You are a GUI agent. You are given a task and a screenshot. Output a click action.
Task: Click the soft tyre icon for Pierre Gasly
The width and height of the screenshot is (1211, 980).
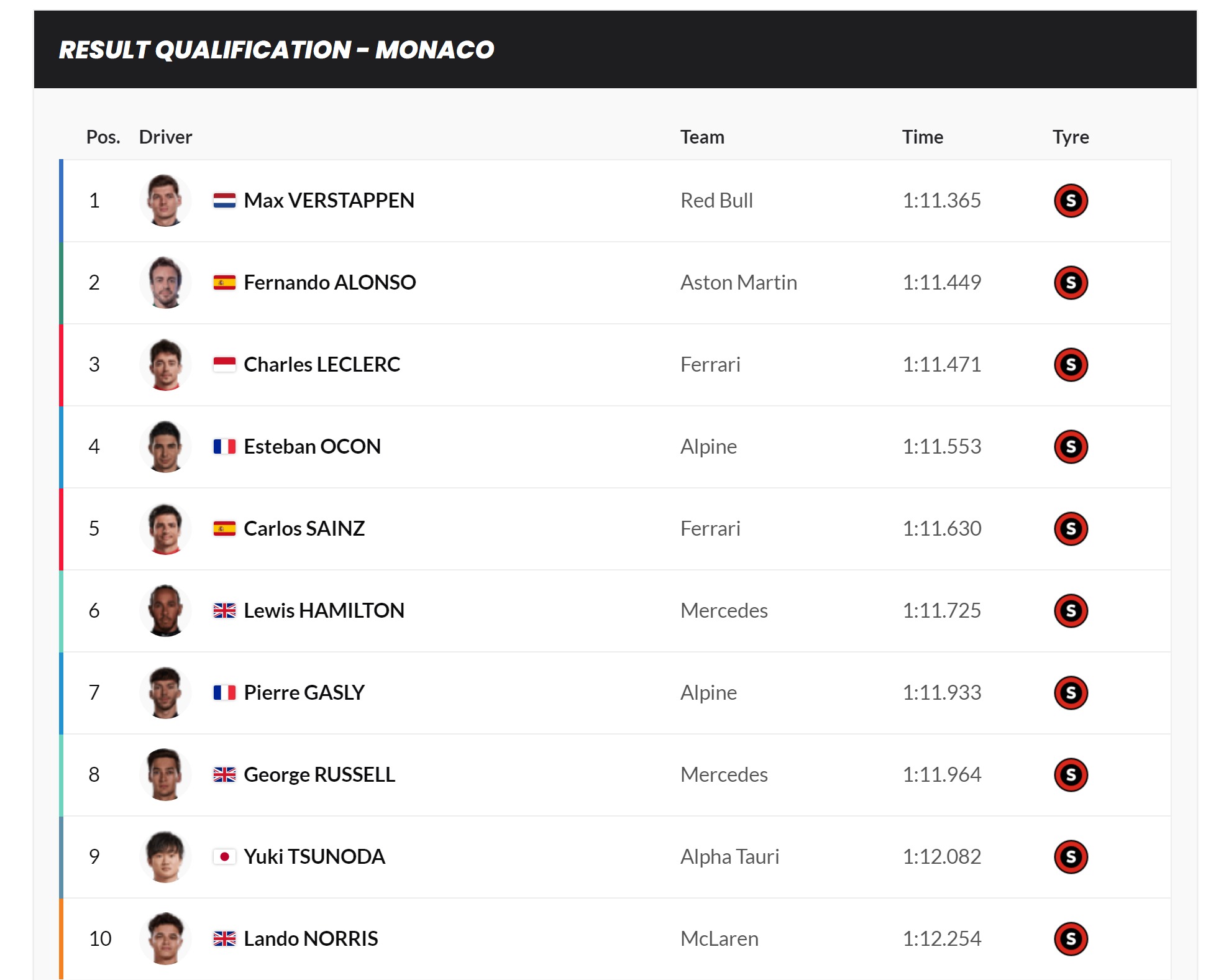[x=1071, y=693]
